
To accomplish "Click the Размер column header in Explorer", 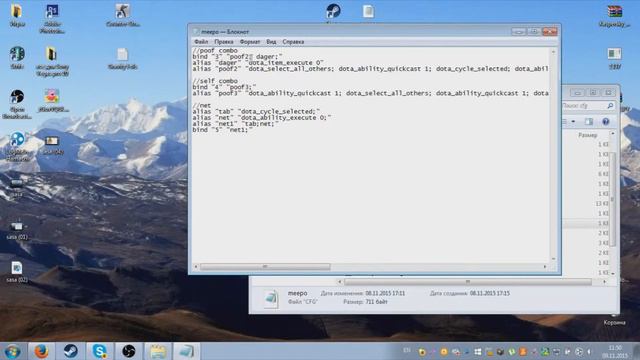I will click(x=587, y=135).
